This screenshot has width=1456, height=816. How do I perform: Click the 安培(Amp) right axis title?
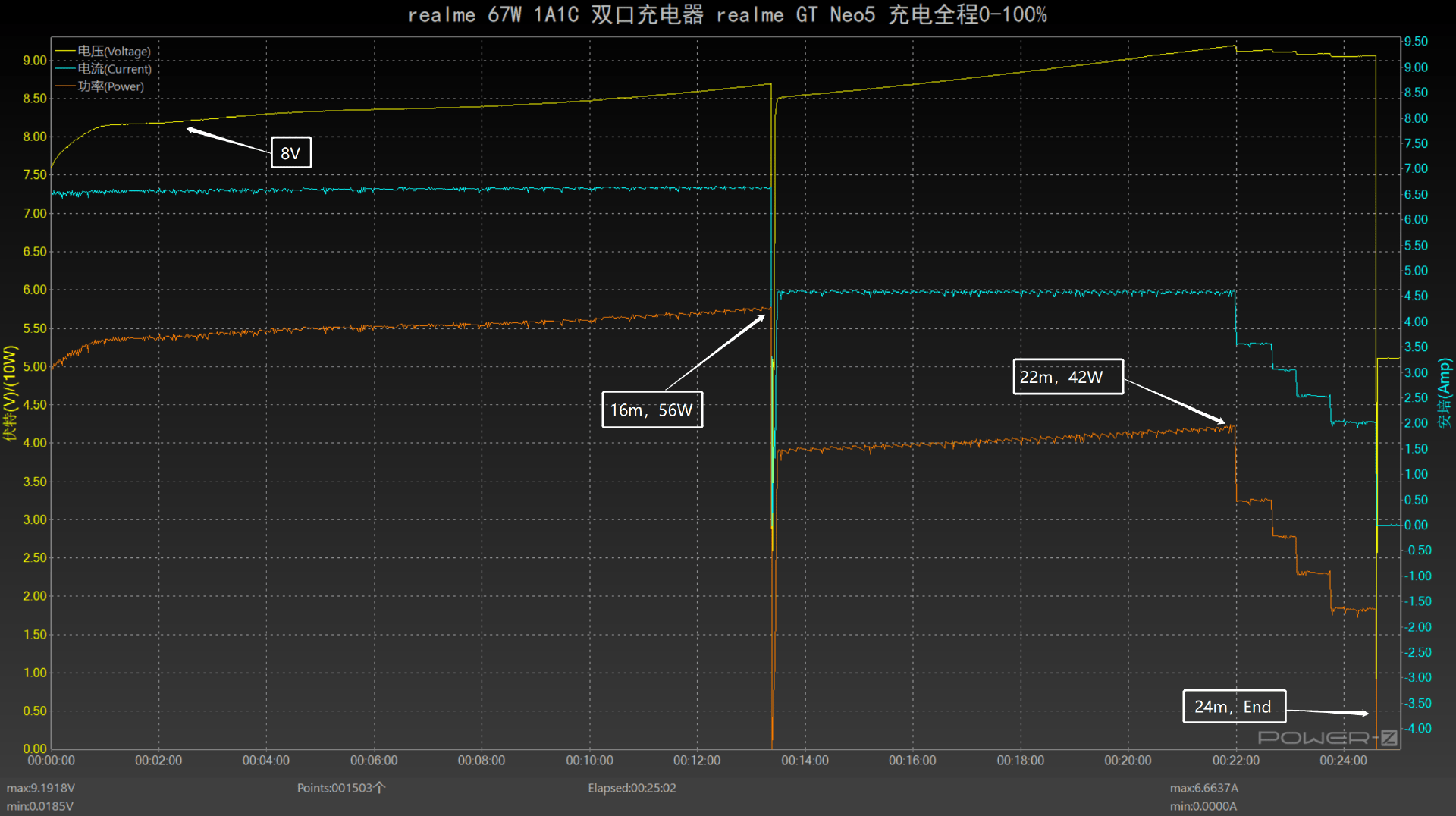click(x=1444, y=394)
